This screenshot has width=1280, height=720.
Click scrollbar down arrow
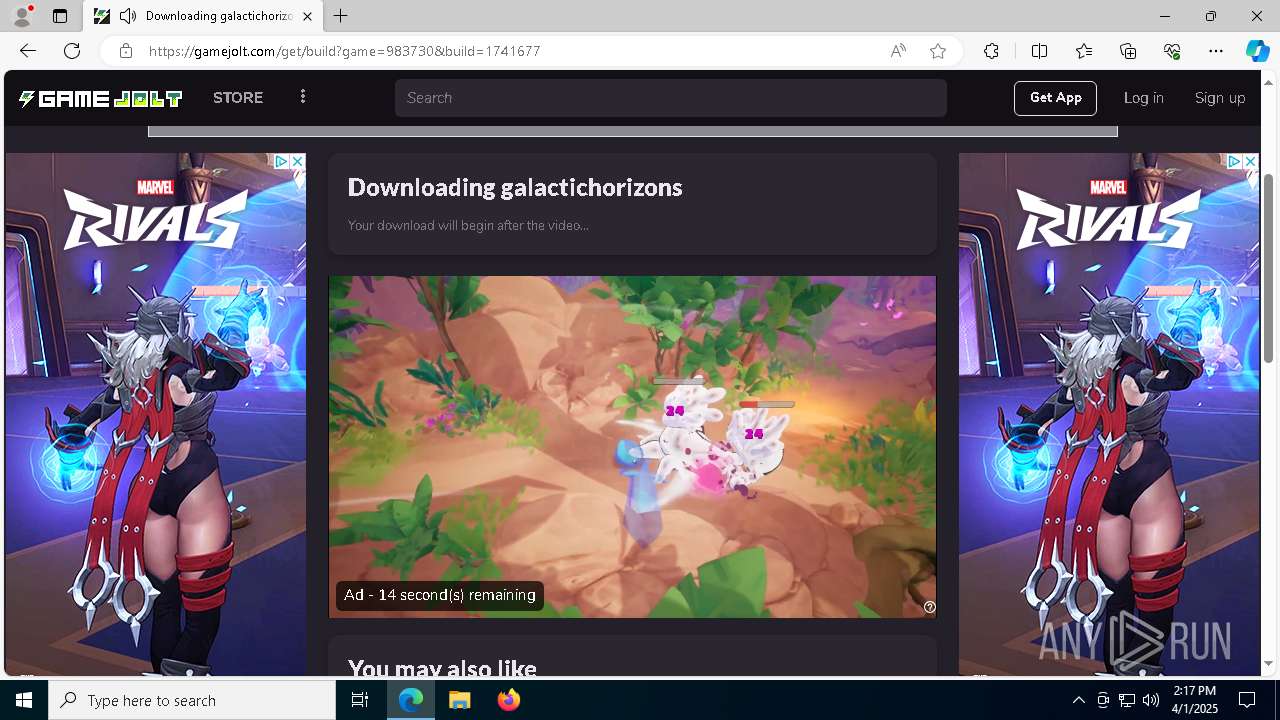(x=1269, y=663)
